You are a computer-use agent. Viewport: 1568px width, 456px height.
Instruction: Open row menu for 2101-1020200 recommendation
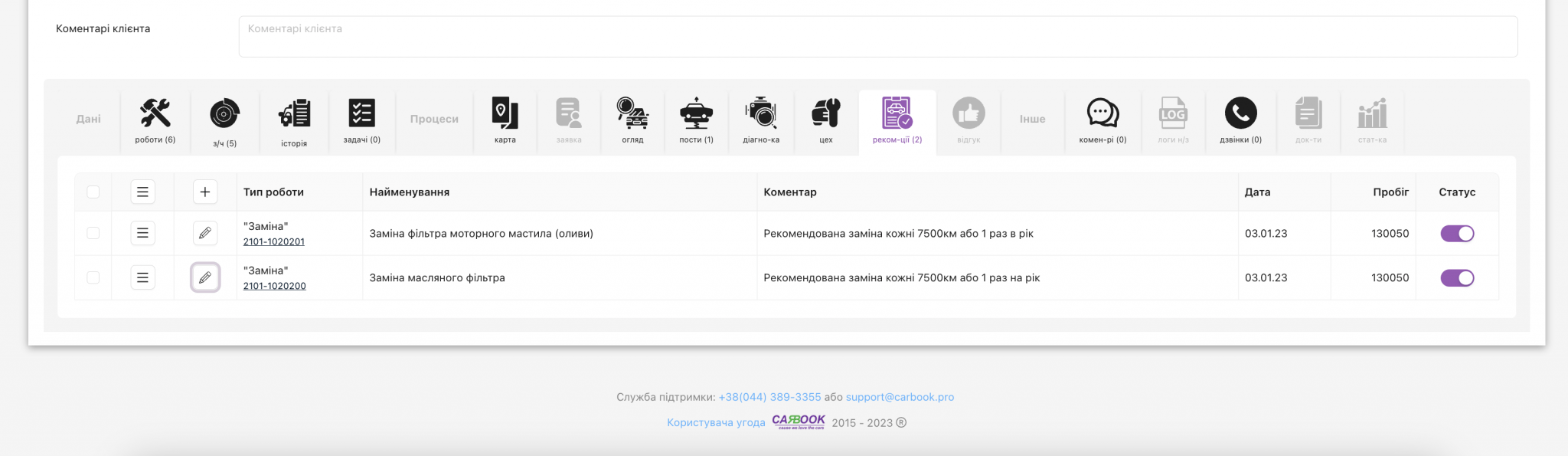click(142, 277)
